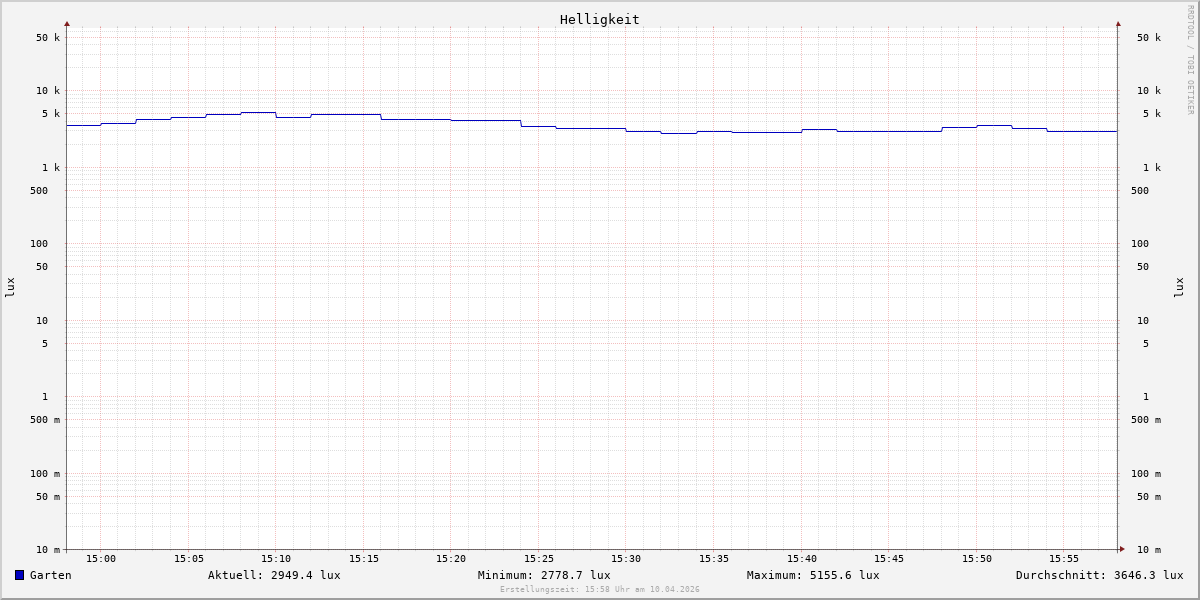Viewport: 1200px width, 600px height.
Task: Click the right axis 10 m label
Action: click(x=1149, y=550)
